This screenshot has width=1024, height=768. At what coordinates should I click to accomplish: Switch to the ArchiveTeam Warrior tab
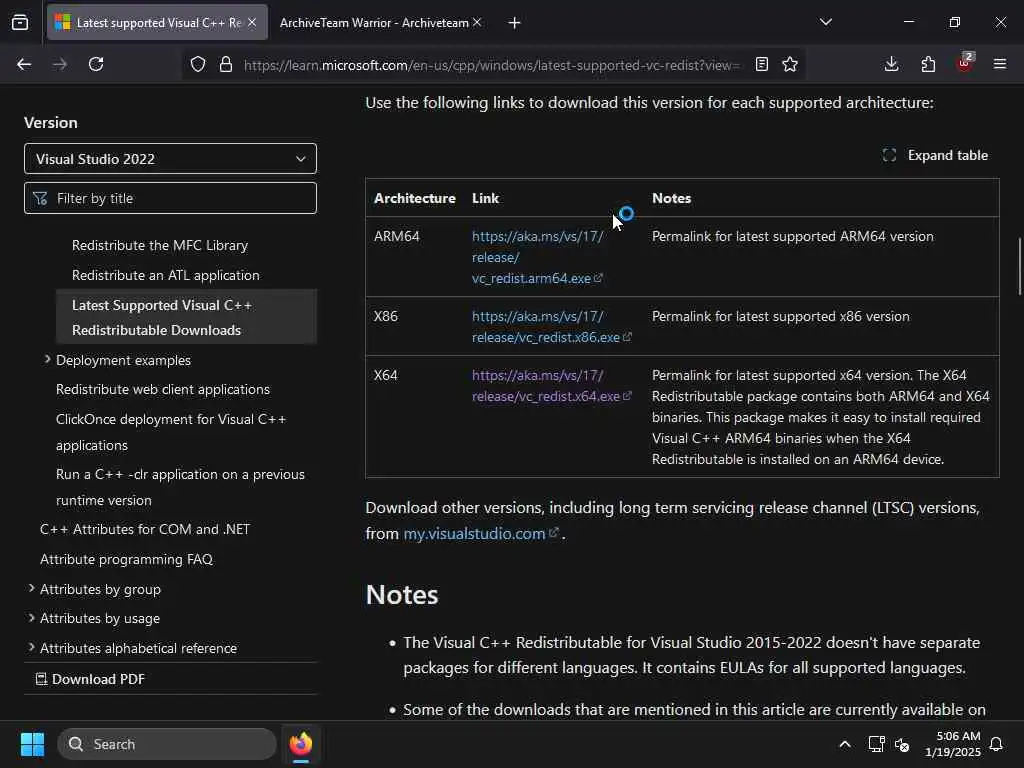point(374,23)
